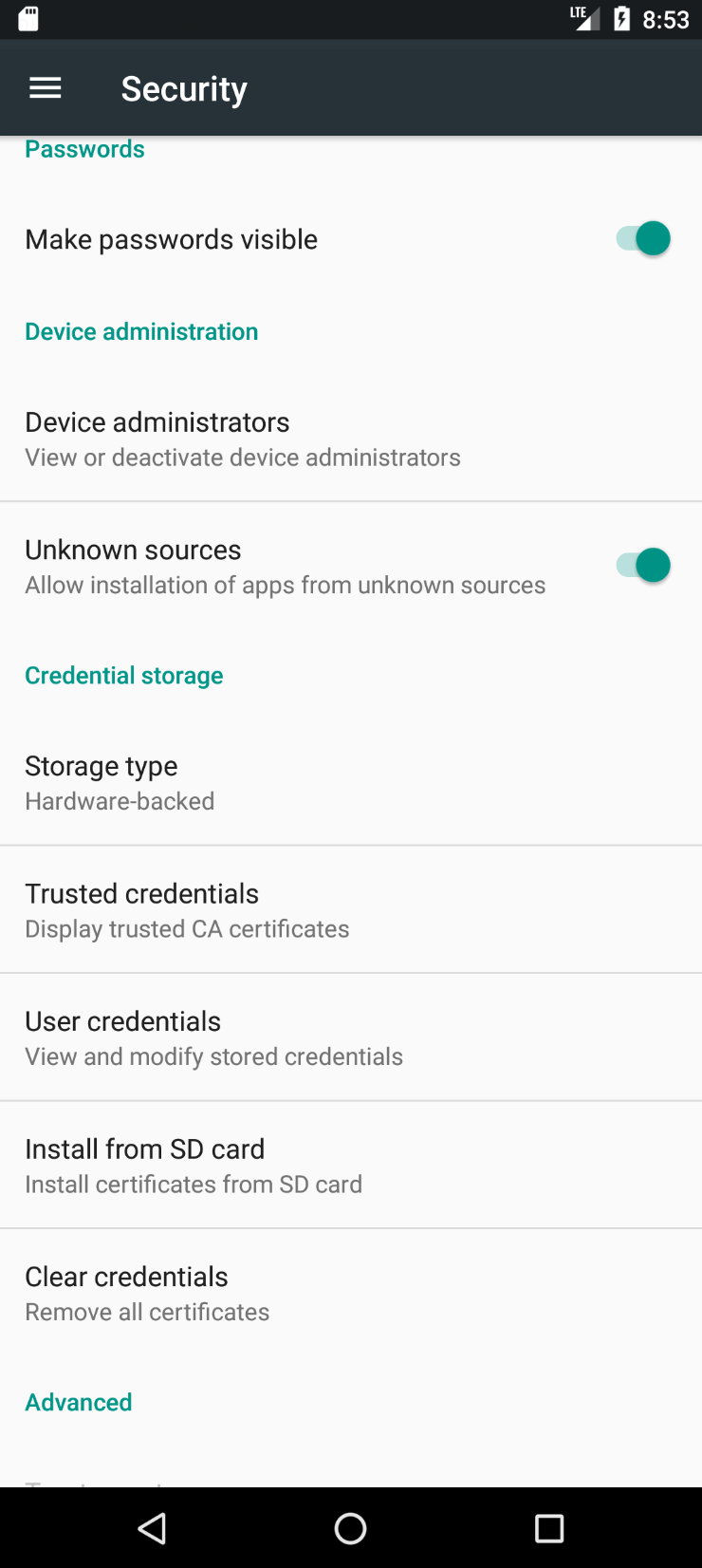Tap the Credential storage section header
The width and height of the screenshot is (702, 1568).
124,675
